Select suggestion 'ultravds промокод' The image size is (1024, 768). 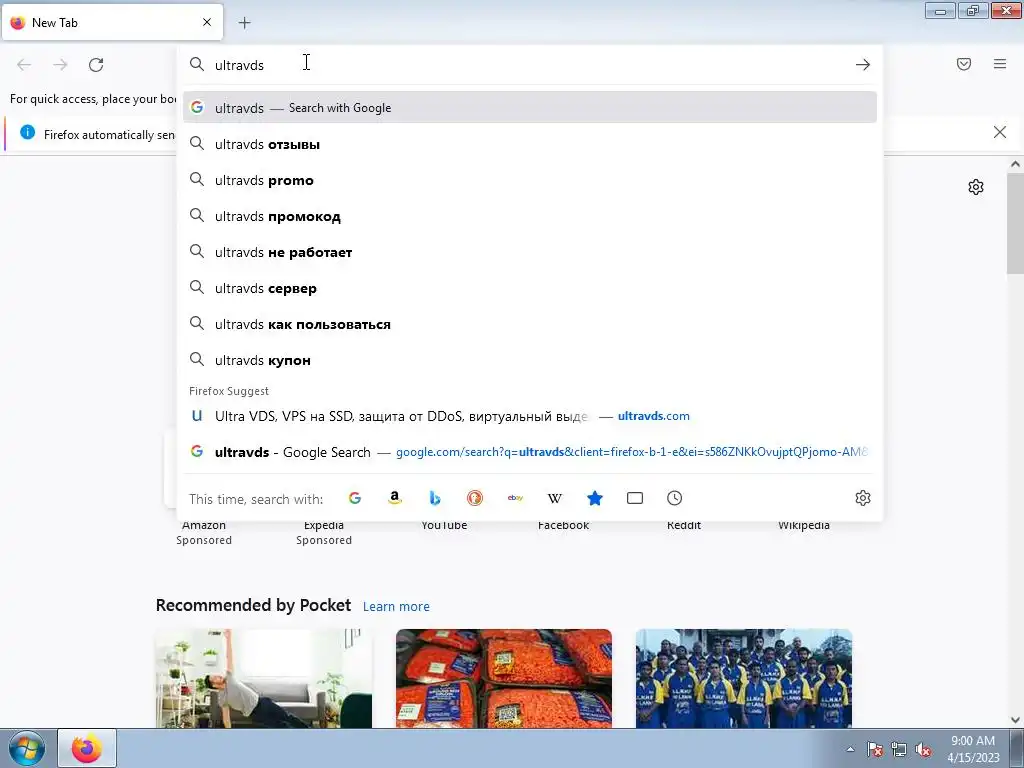coord(530,216)
